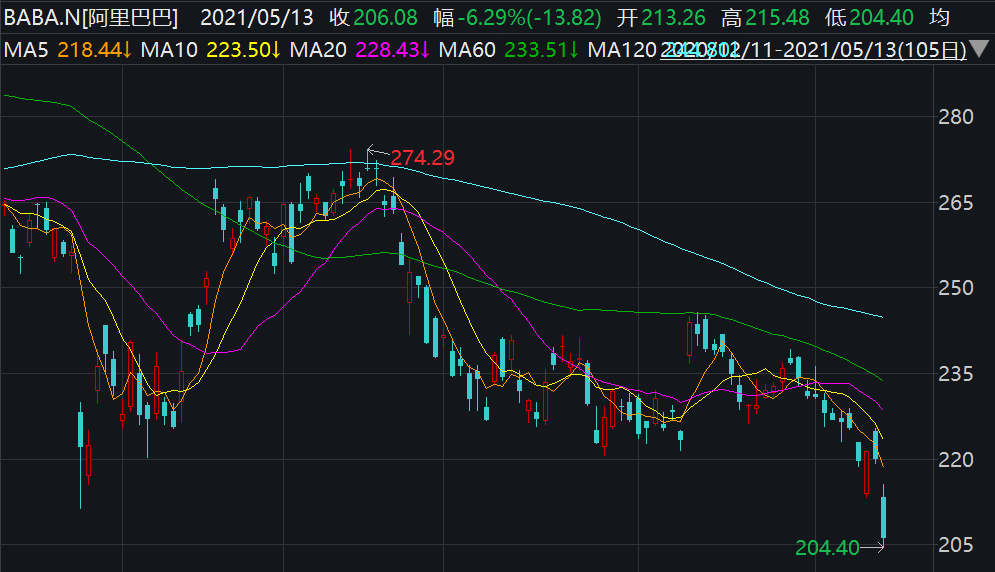Click the 280 price axis label

pos(957,117)
